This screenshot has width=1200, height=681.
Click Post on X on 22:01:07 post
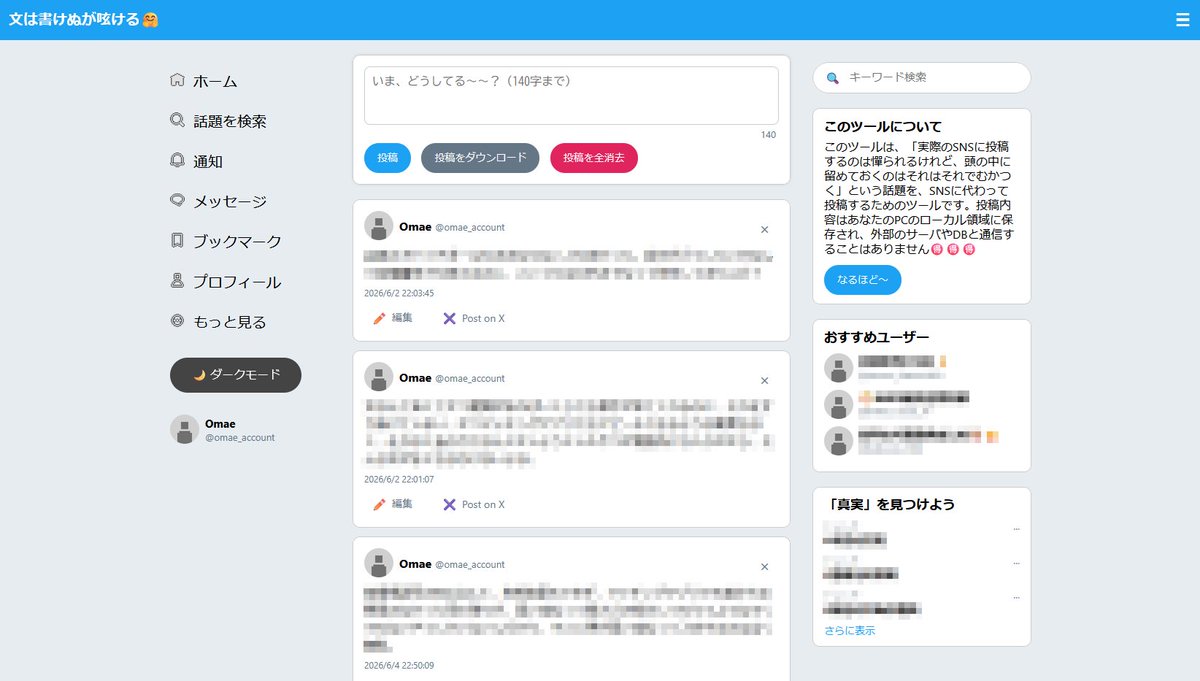click(x=483, y=504)
